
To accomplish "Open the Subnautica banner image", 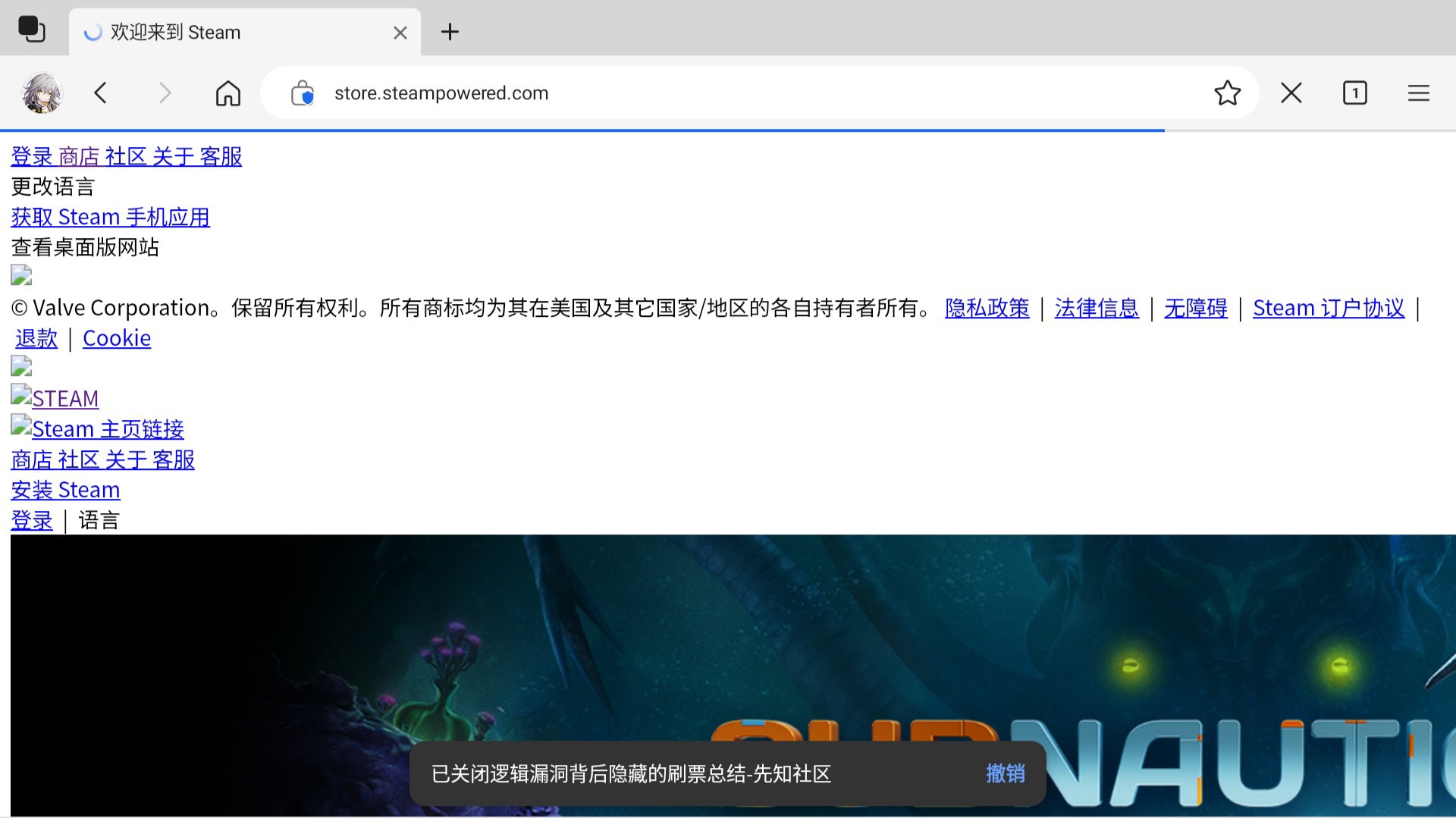I will tap(733, 675).
